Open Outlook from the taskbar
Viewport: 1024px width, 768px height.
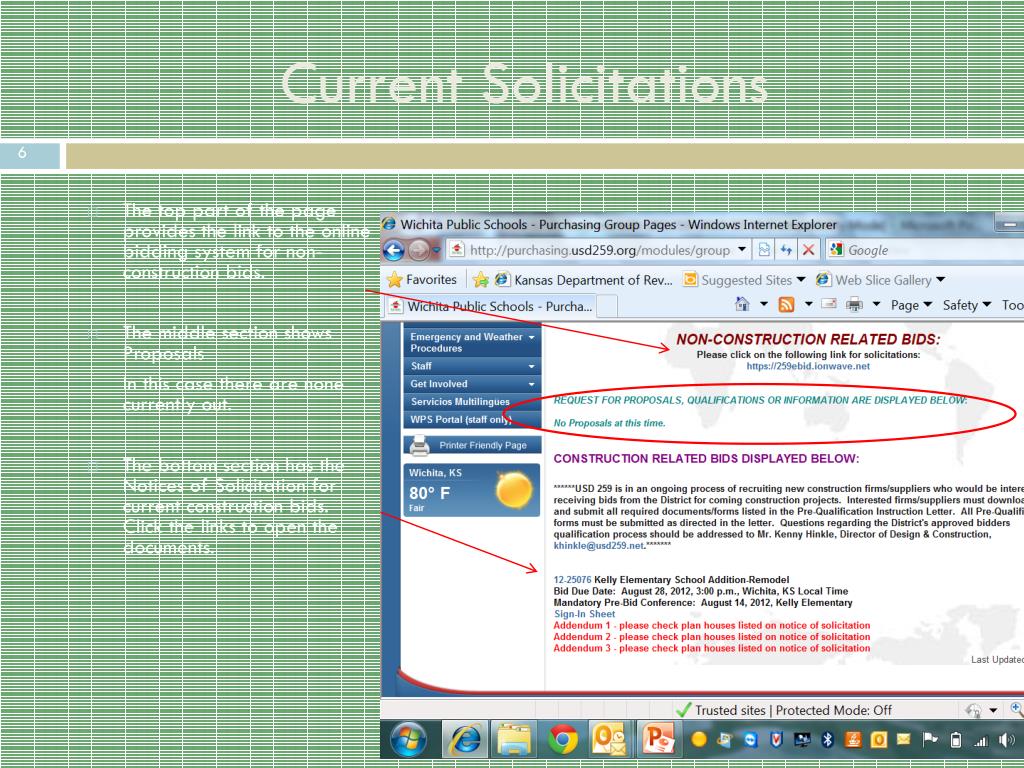click(611, 739)
